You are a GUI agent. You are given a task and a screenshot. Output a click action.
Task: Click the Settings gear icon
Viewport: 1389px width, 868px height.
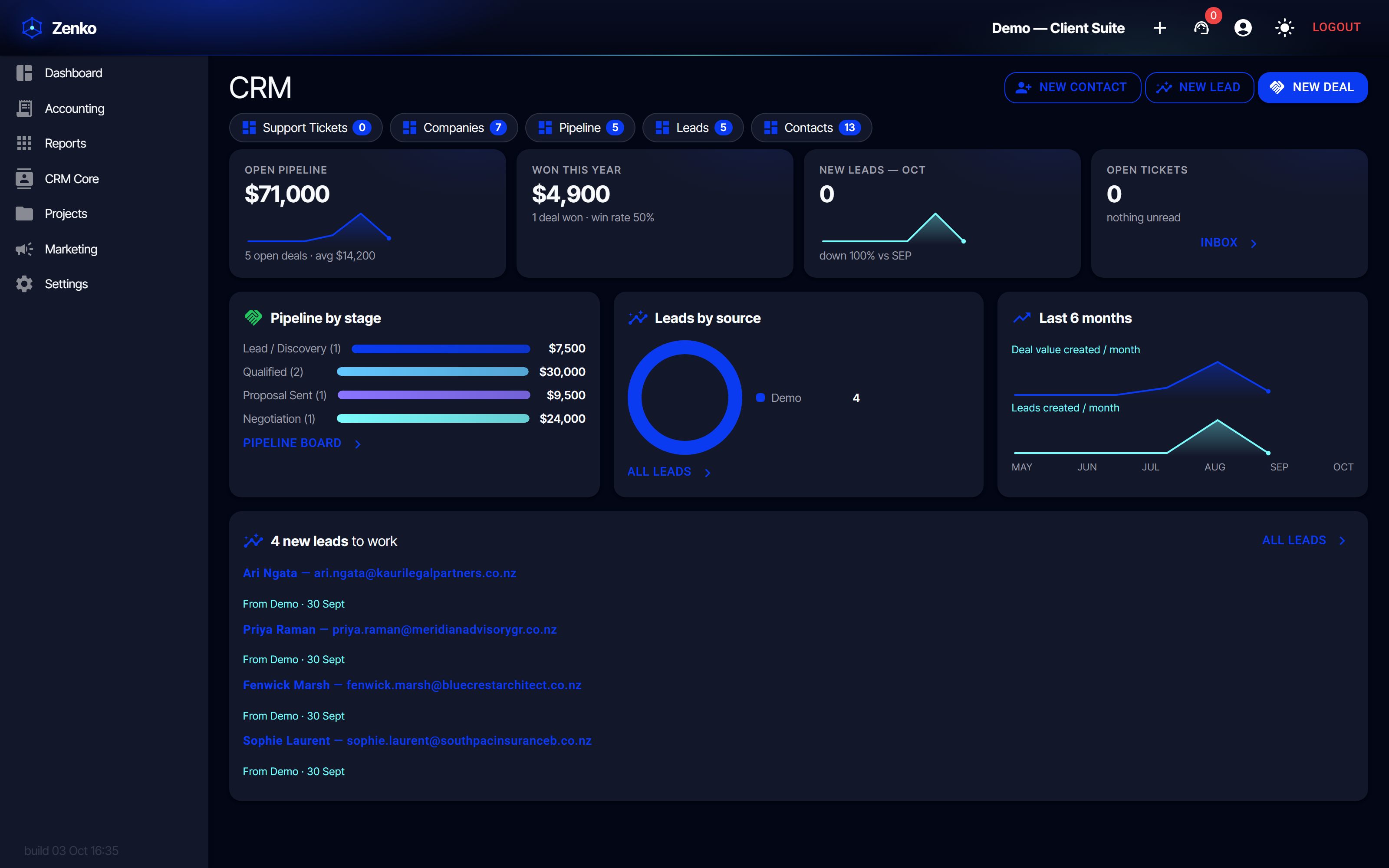coord(24,284)
